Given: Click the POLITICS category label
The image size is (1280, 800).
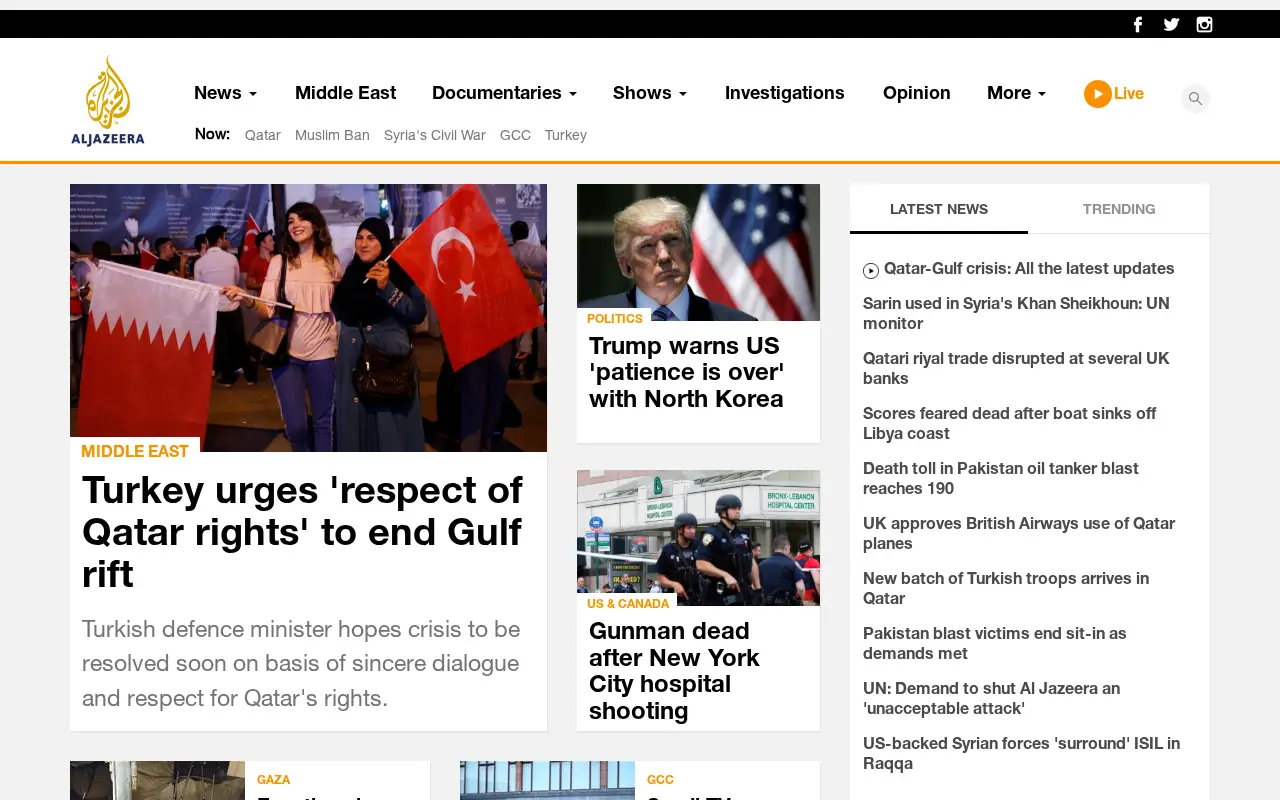Looking at the screenshot, I should tap(615, 319).
